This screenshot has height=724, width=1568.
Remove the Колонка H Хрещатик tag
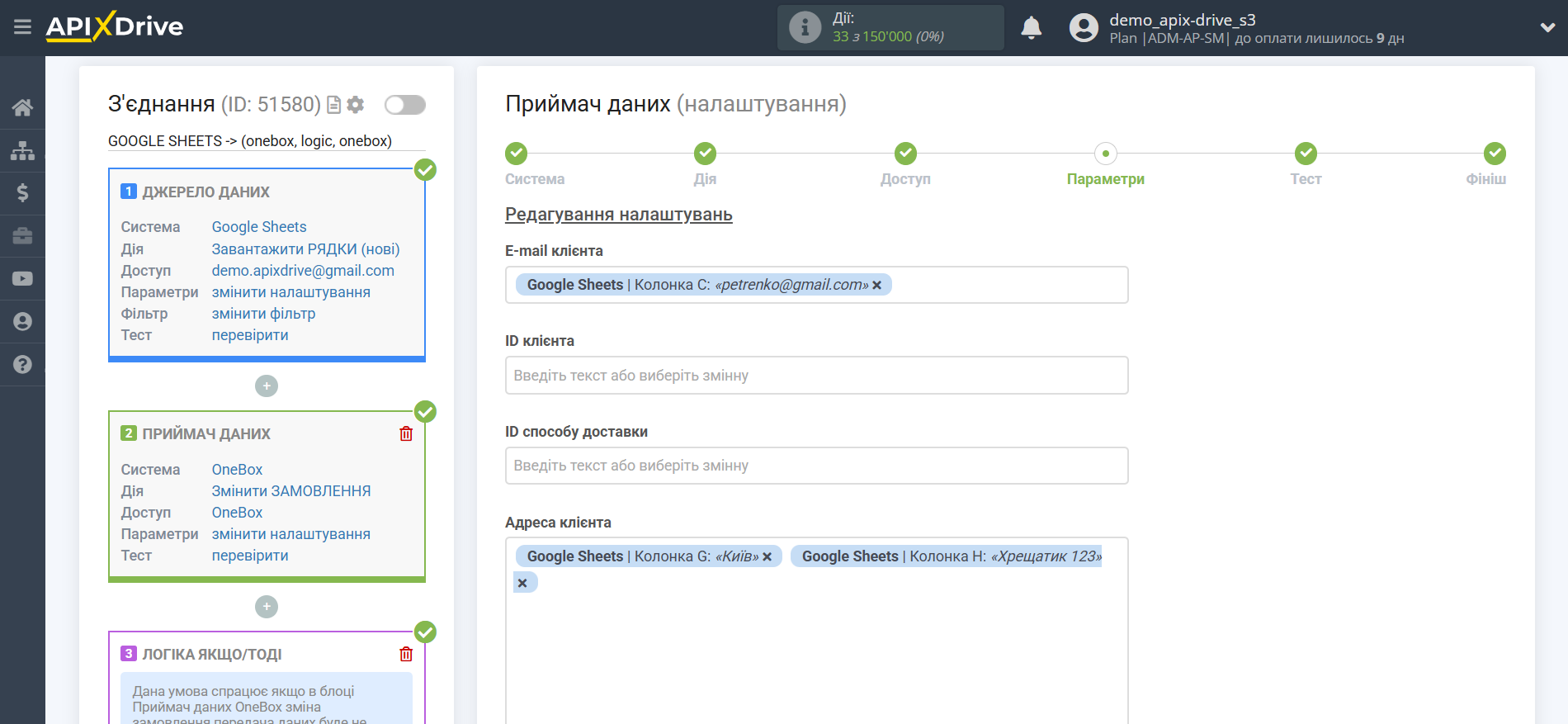522,583
